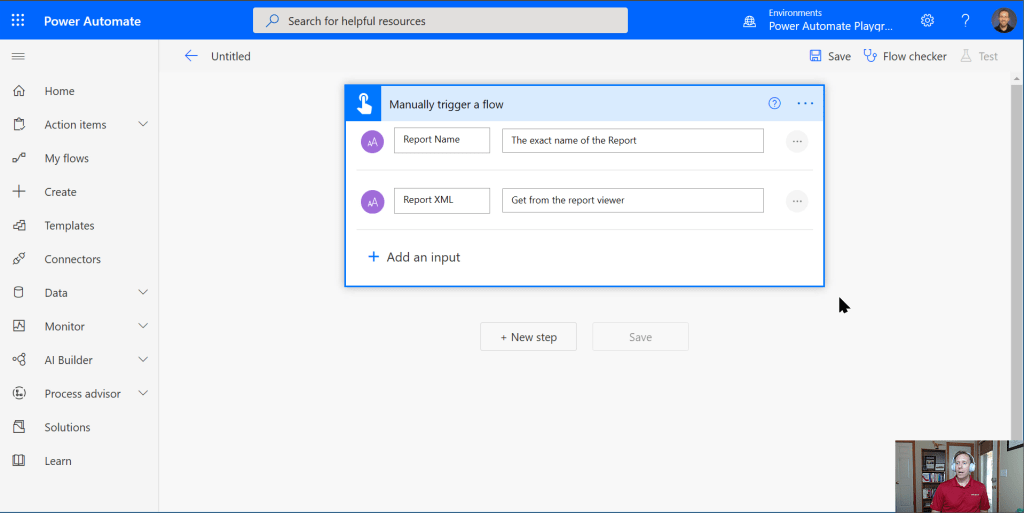Viewport: 1024px width, 513px height.
Task: Expand the Action items section
Action: 143,124
